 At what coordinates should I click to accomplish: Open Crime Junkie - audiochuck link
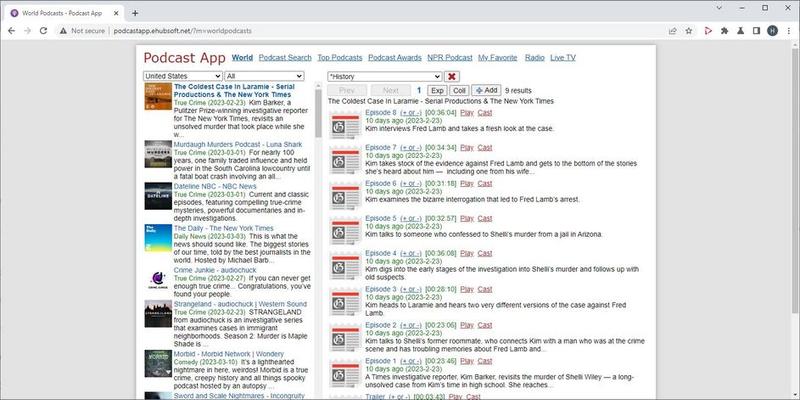click(215, 270)
